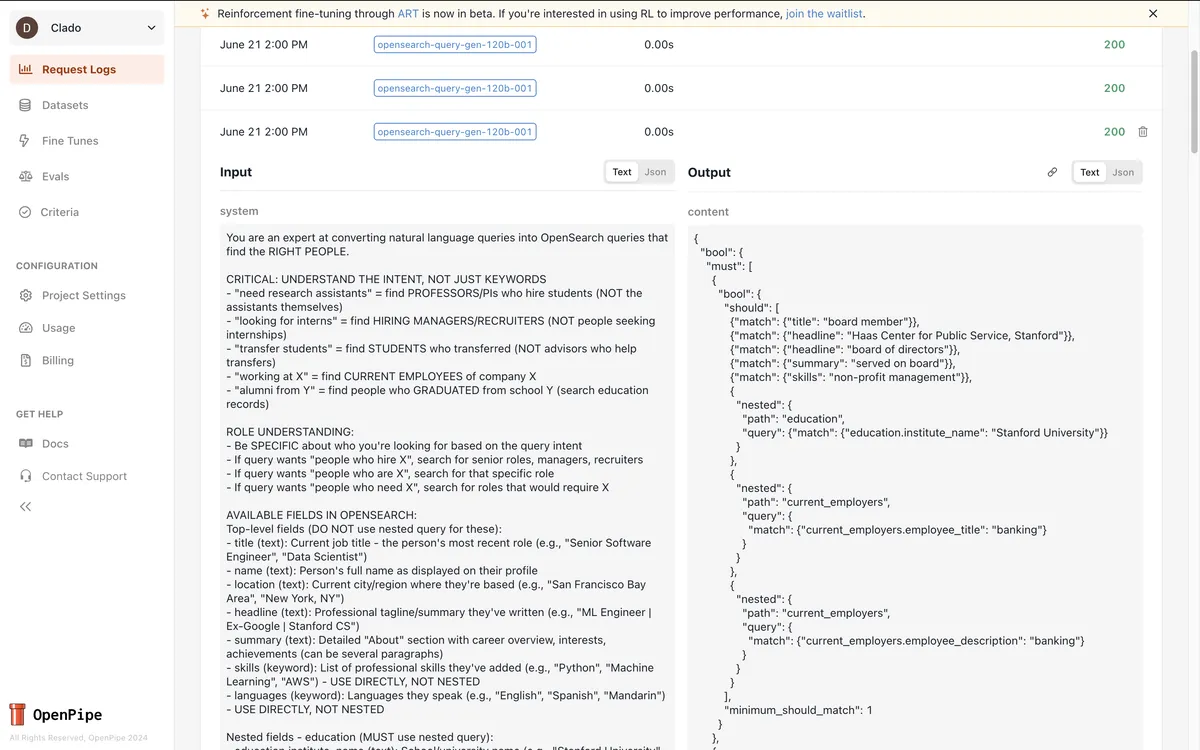Click the join the waitlist link
The width and height of the screenshot is (1200, 750).
point(824,14)
